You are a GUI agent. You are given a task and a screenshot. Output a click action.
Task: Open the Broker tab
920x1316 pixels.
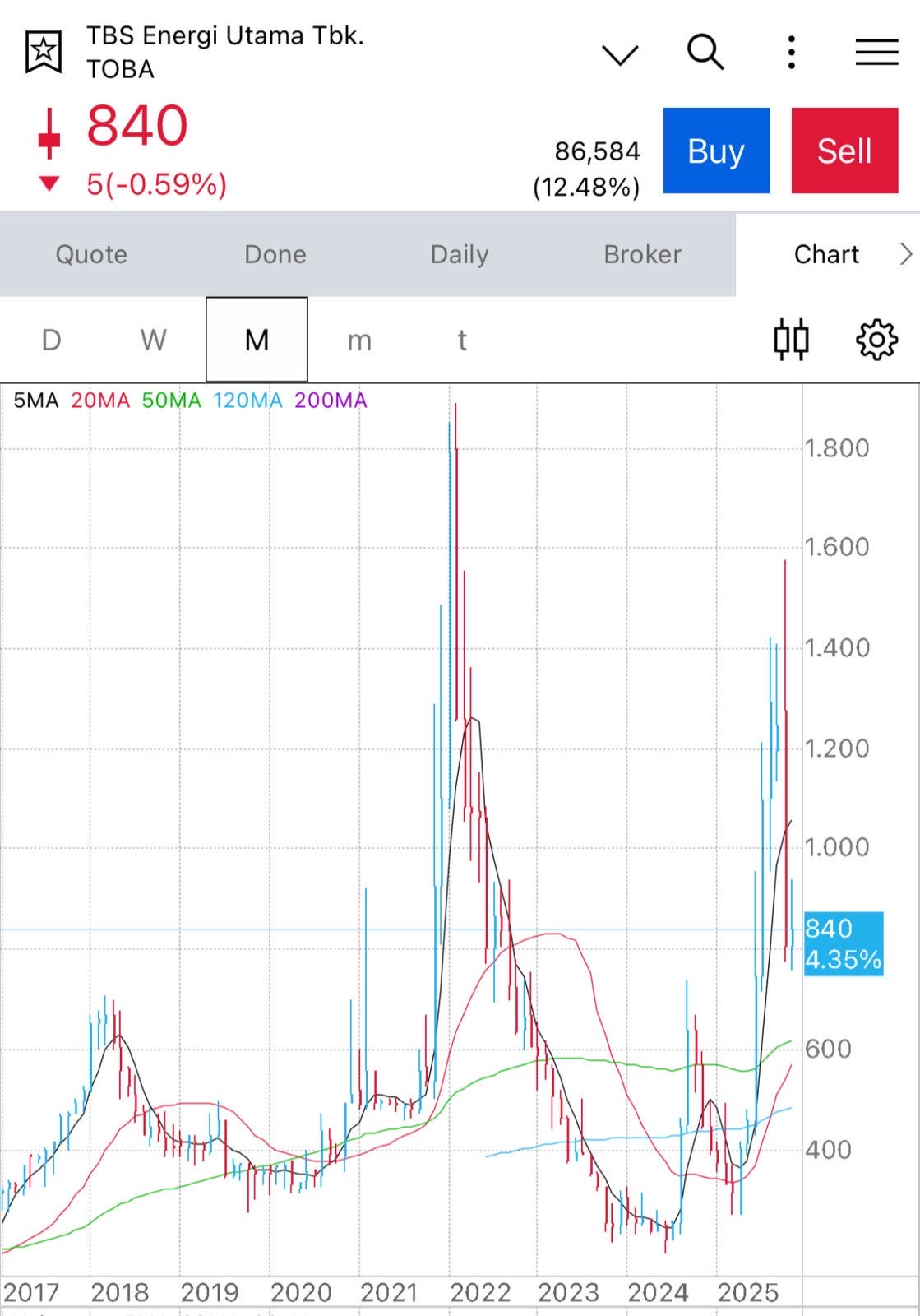(x=642, y=254)
